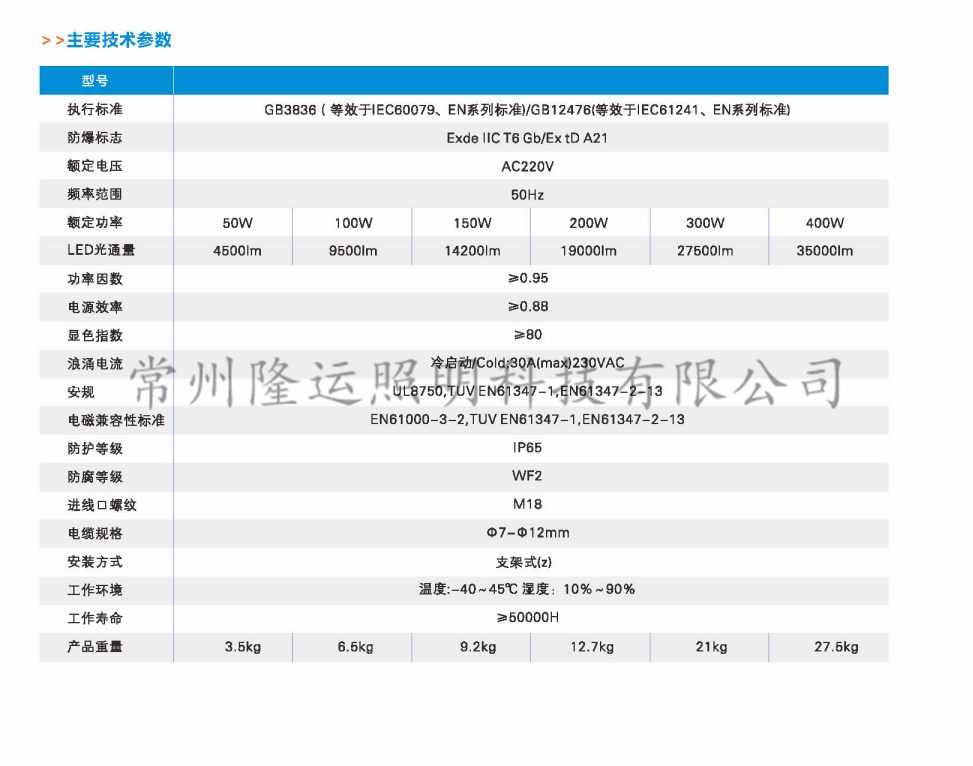Click the 显色指数 row label
973x766 pixels.
95,335
